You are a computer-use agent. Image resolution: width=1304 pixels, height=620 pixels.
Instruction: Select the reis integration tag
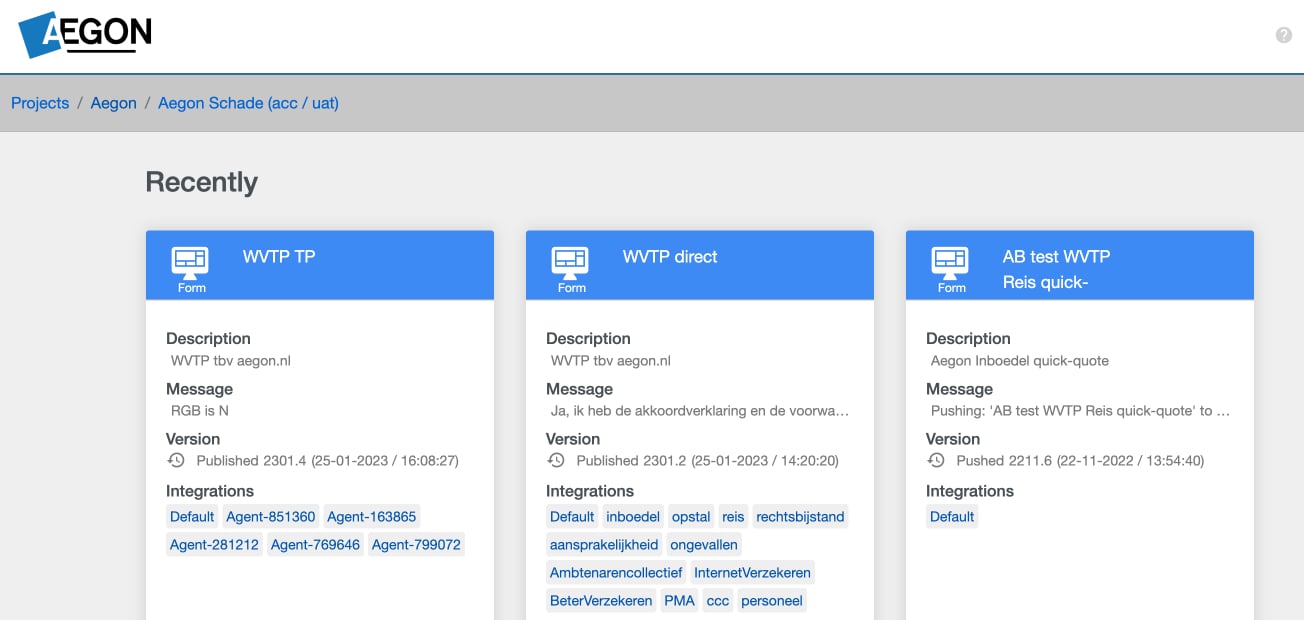click(x=733, y=517)
